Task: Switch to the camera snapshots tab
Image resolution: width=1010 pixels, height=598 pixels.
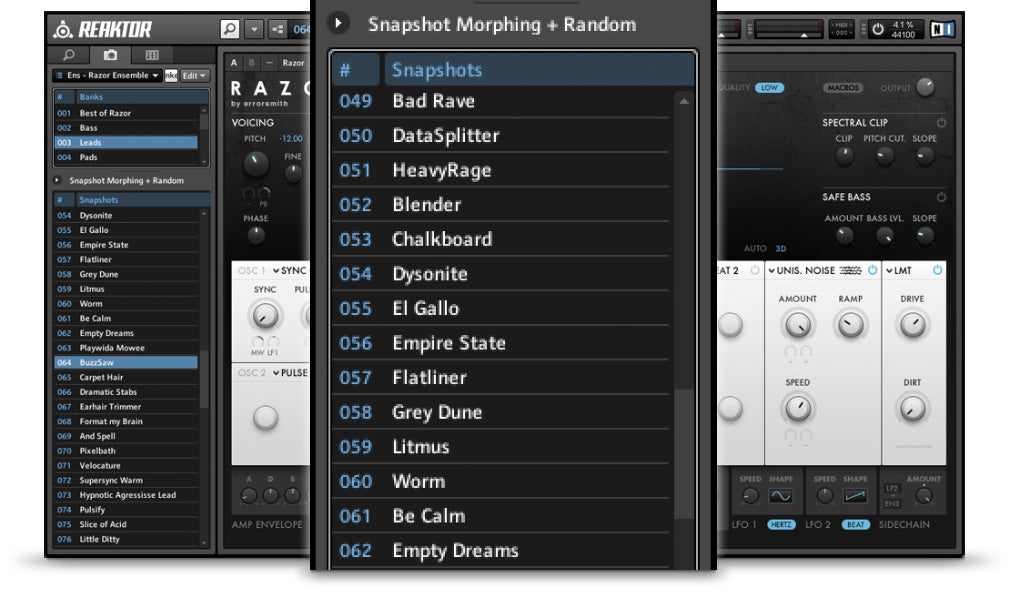Action: tap(111, 55)
